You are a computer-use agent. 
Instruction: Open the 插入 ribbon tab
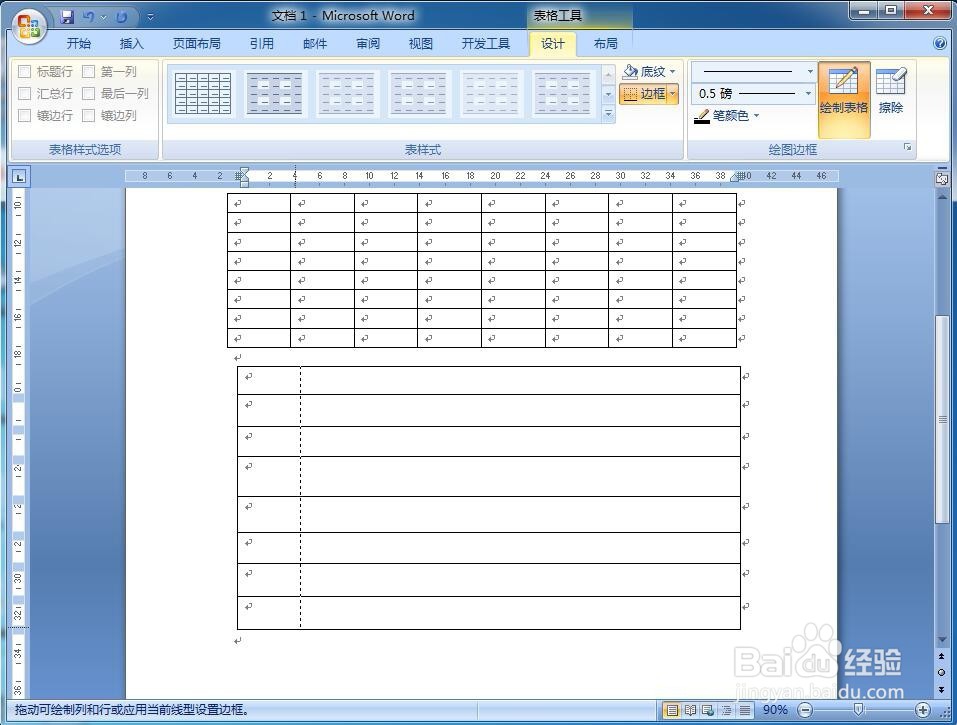[133, 43]
